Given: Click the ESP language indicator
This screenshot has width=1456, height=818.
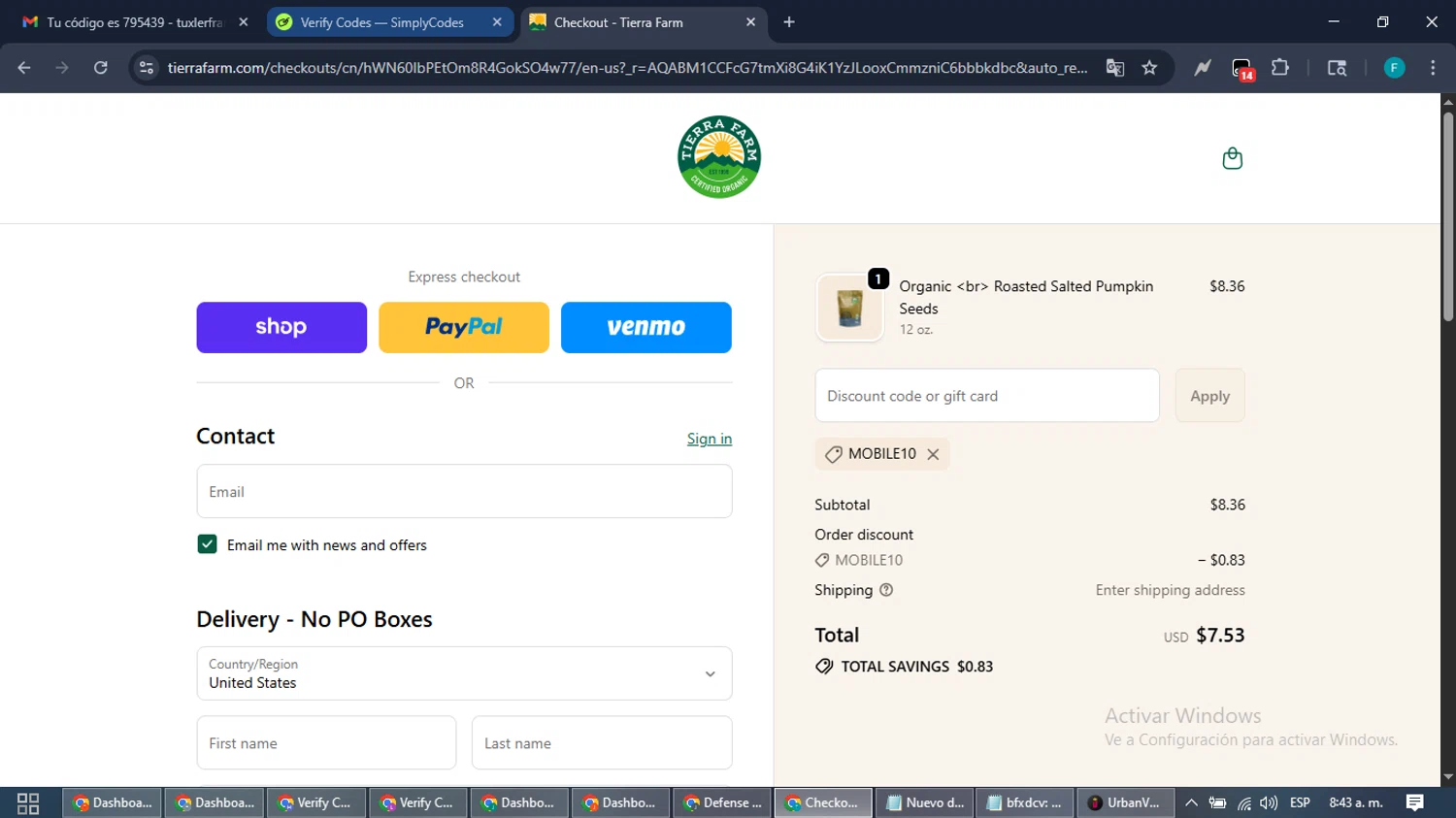Looking at the screenshot, I should [1300, 803].
